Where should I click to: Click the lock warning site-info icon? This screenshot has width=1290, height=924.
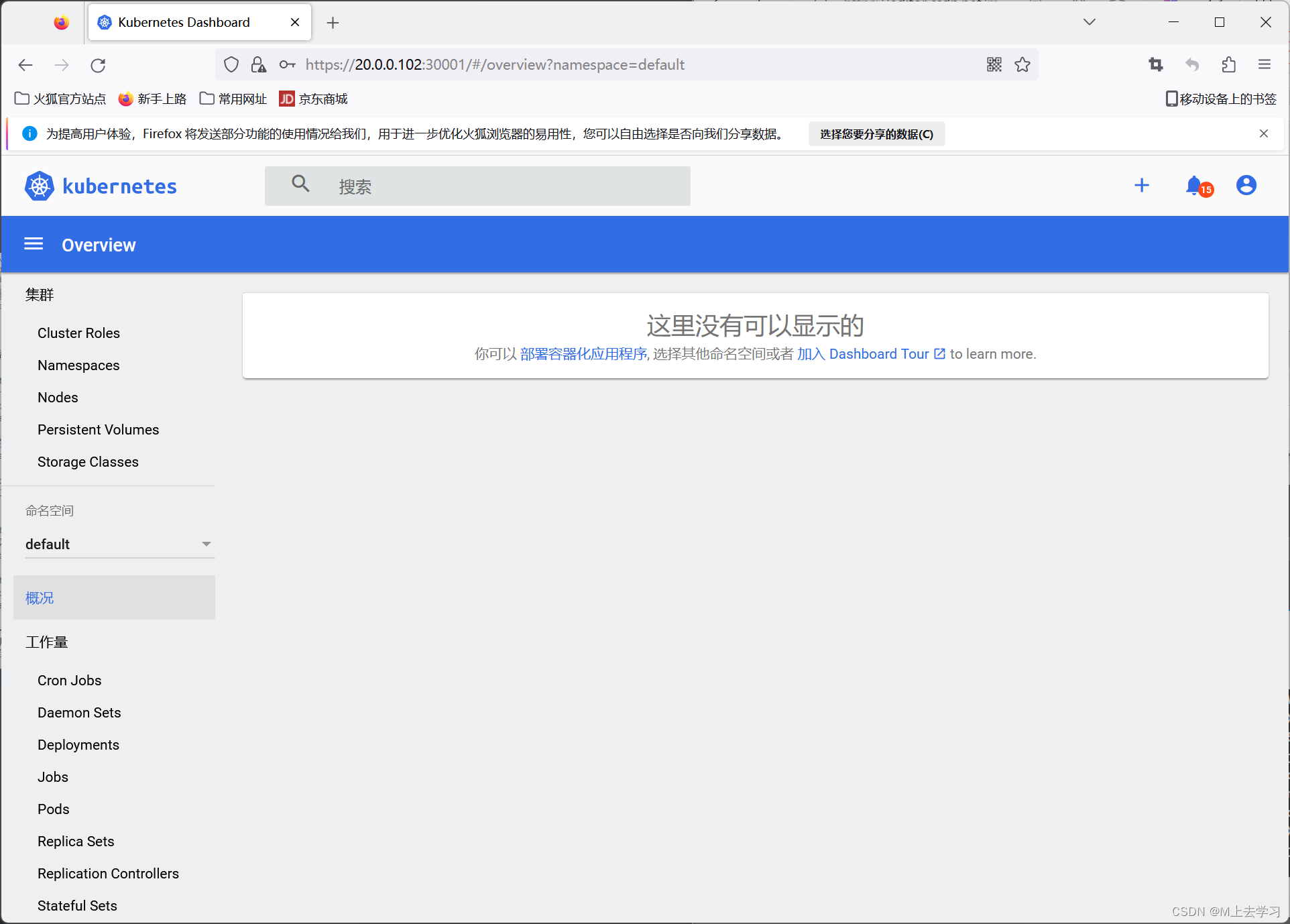(x=258, y=64)
